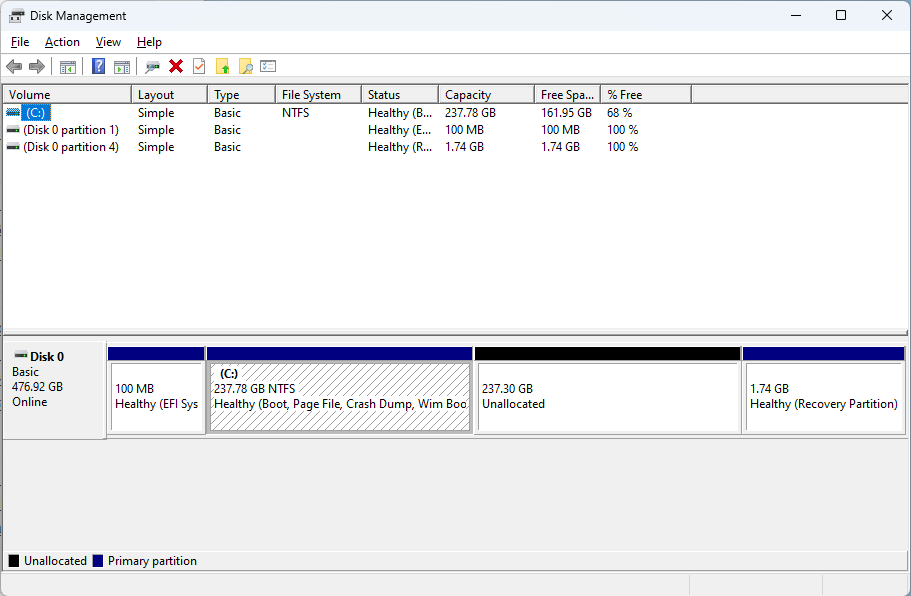Image resolution: width=911 pixels, height=596 pixels.
Task: Click the 161.95 GB free space cell
Action: click(566, 113)
